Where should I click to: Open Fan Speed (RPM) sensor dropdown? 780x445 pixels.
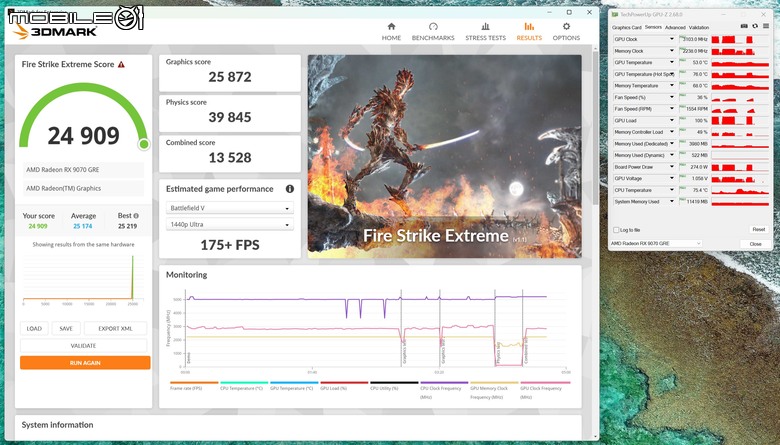tap(672, 109)
